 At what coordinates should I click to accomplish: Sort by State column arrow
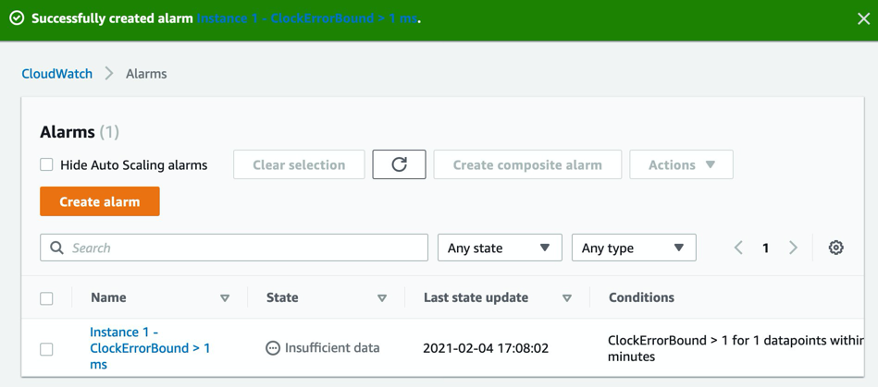382,298
